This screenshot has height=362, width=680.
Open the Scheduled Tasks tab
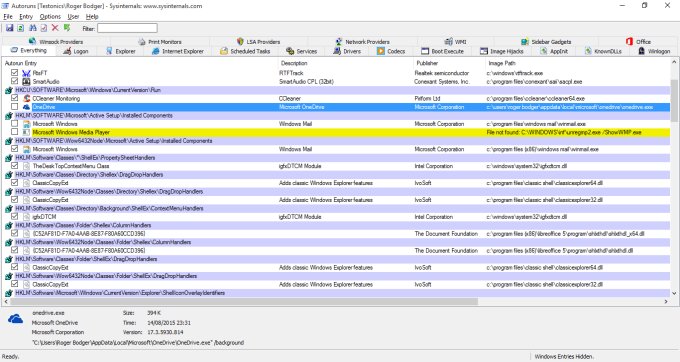tap(245, 51)
